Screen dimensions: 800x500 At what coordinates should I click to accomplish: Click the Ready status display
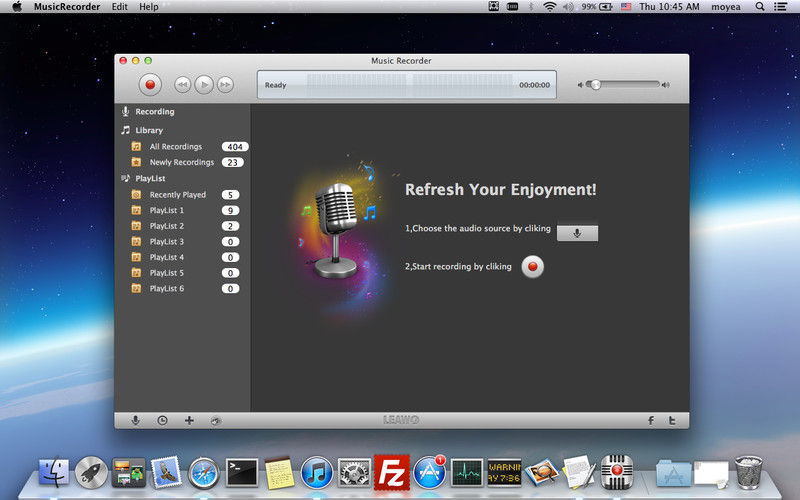click(x=276, y=85)
